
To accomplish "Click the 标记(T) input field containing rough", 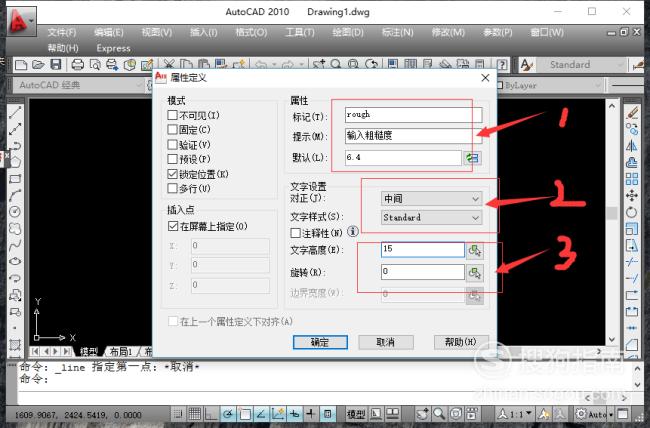I will 414,114.
